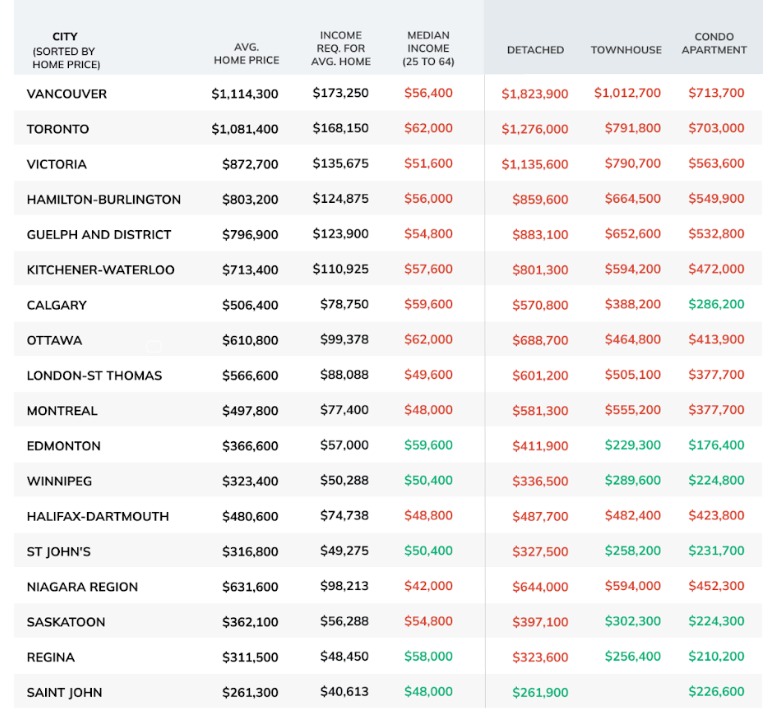The height and width of the screenshot is (717, 782).
Task: Click Regina's $58,000 median income
Action: [428, 656]
